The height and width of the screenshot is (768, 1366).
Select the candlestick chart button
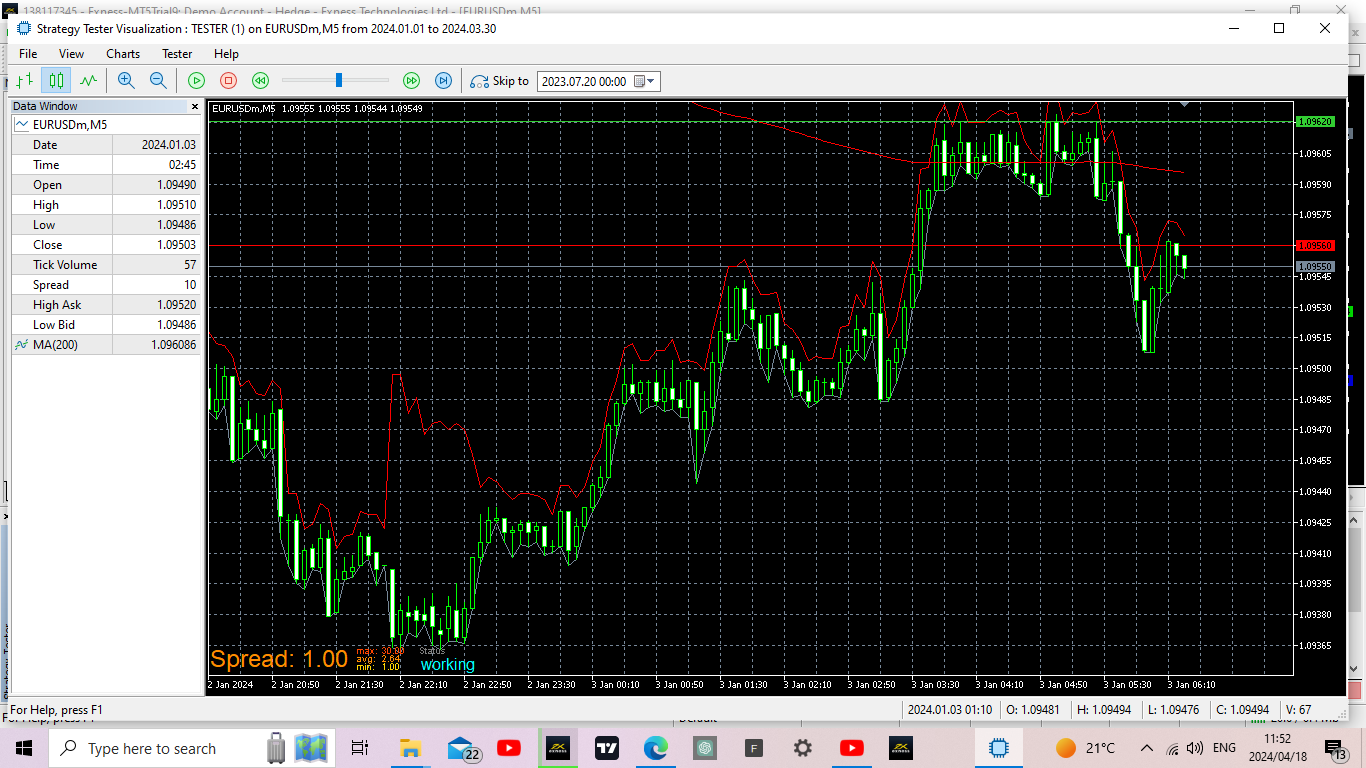[x=57, y=81]
